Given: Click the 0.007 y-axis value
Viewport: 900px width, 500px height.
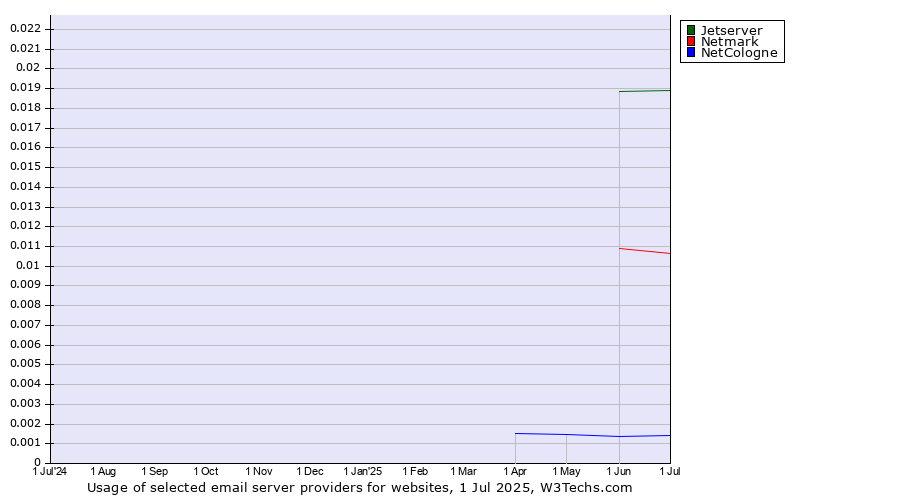Looking at the screenshot, I should [x=25, y=324].
